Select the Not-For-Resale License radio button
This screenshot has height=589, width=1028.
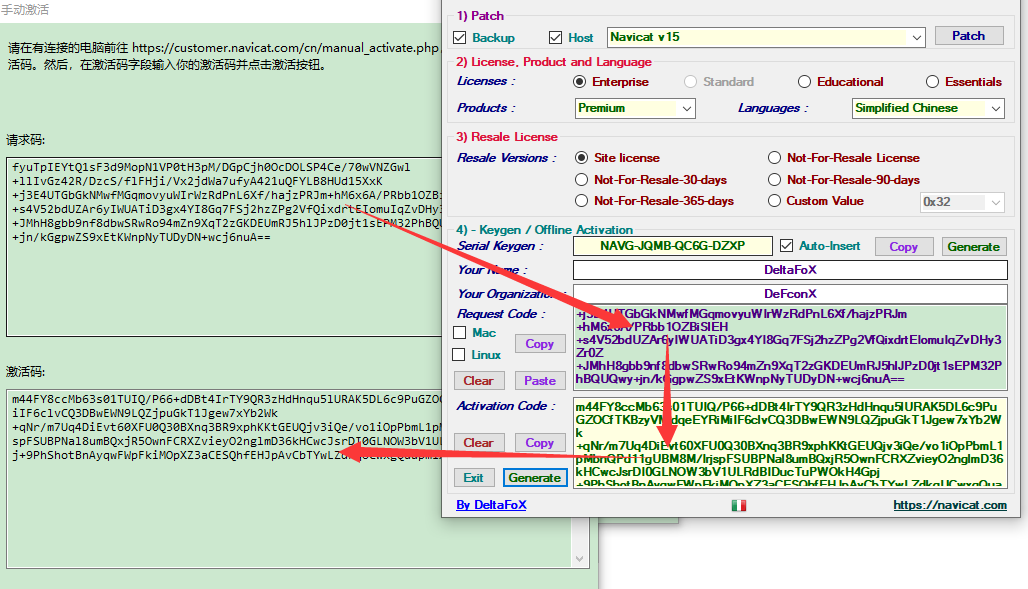click(x=774, y=158)
